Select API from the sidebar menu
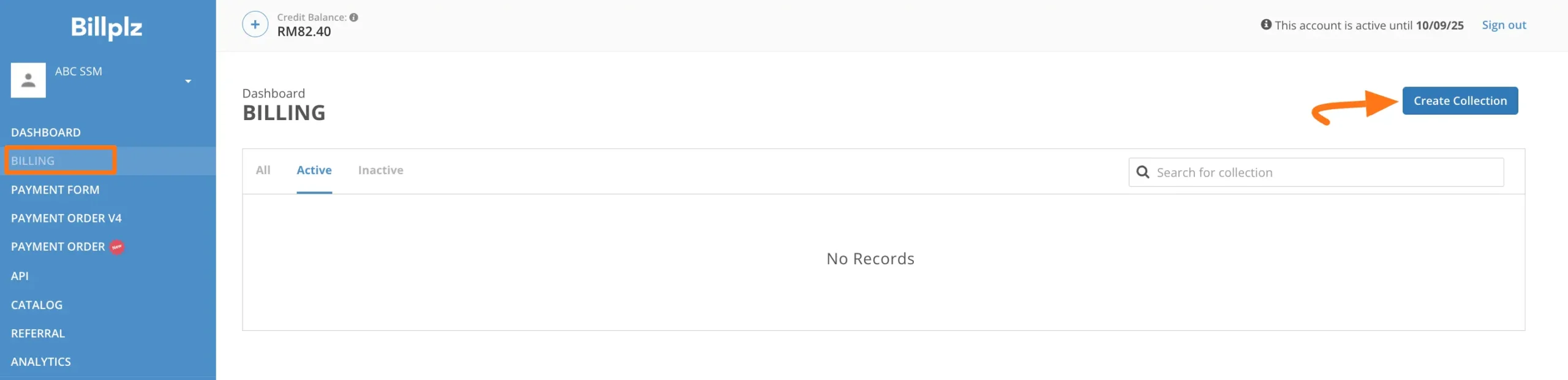Viewport: 1568px width, 380px height. 20,276
